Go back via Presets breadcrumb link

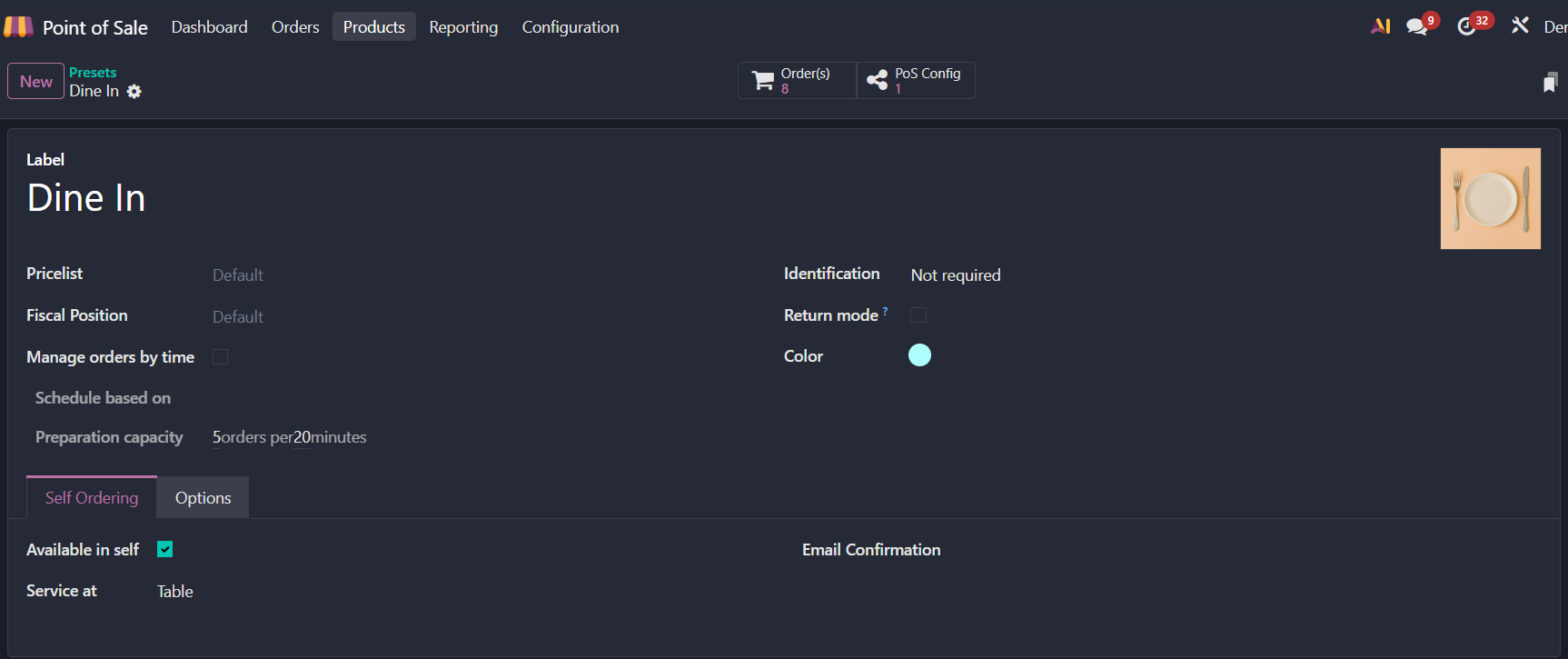(x=93, y=73)
